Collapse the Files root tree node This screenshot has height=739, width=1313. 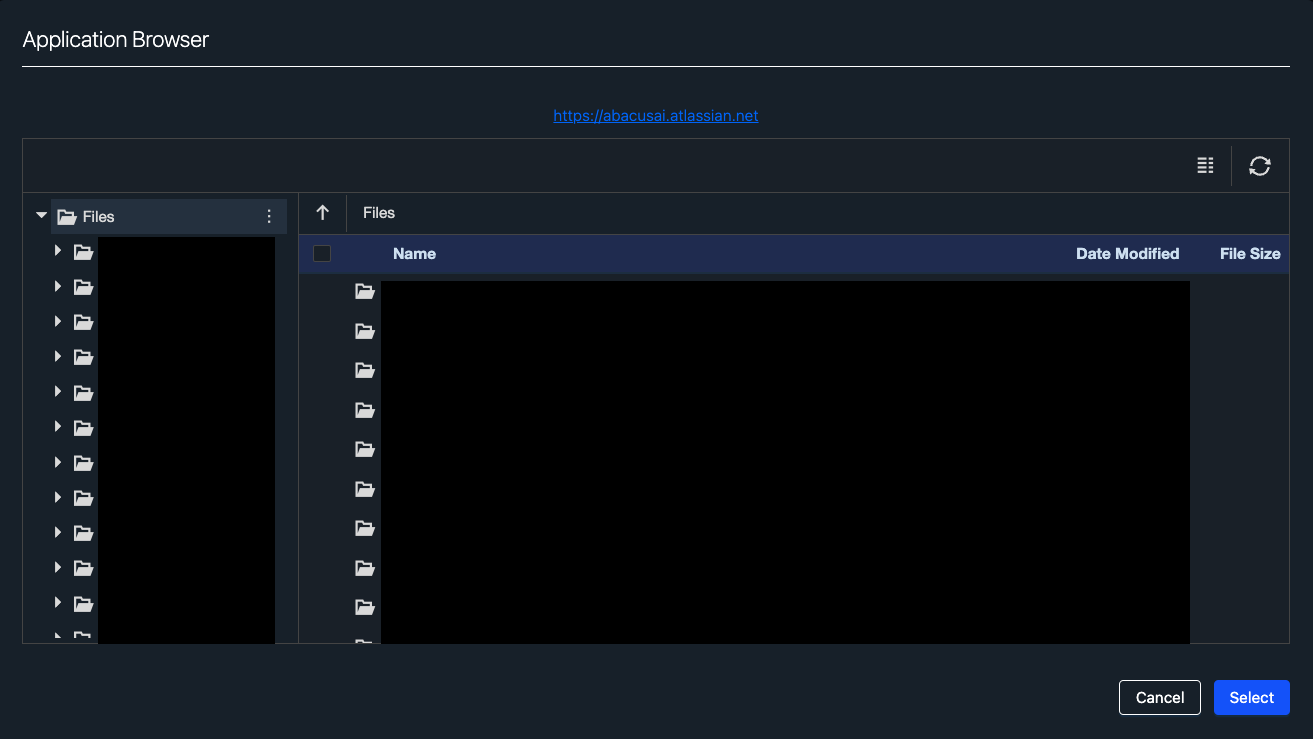click(41, 215)
